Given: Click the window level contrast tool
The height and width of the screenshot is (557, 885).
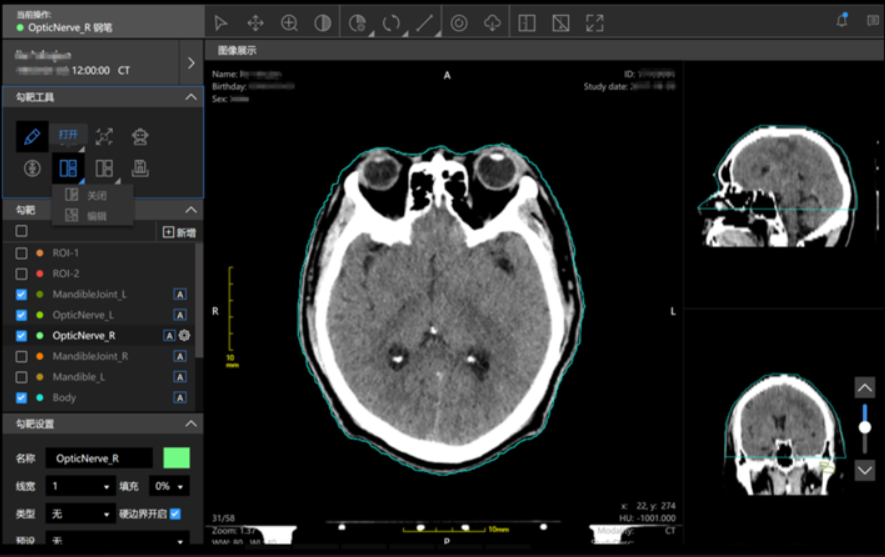Looking at the screenshot, I should 322,23.
